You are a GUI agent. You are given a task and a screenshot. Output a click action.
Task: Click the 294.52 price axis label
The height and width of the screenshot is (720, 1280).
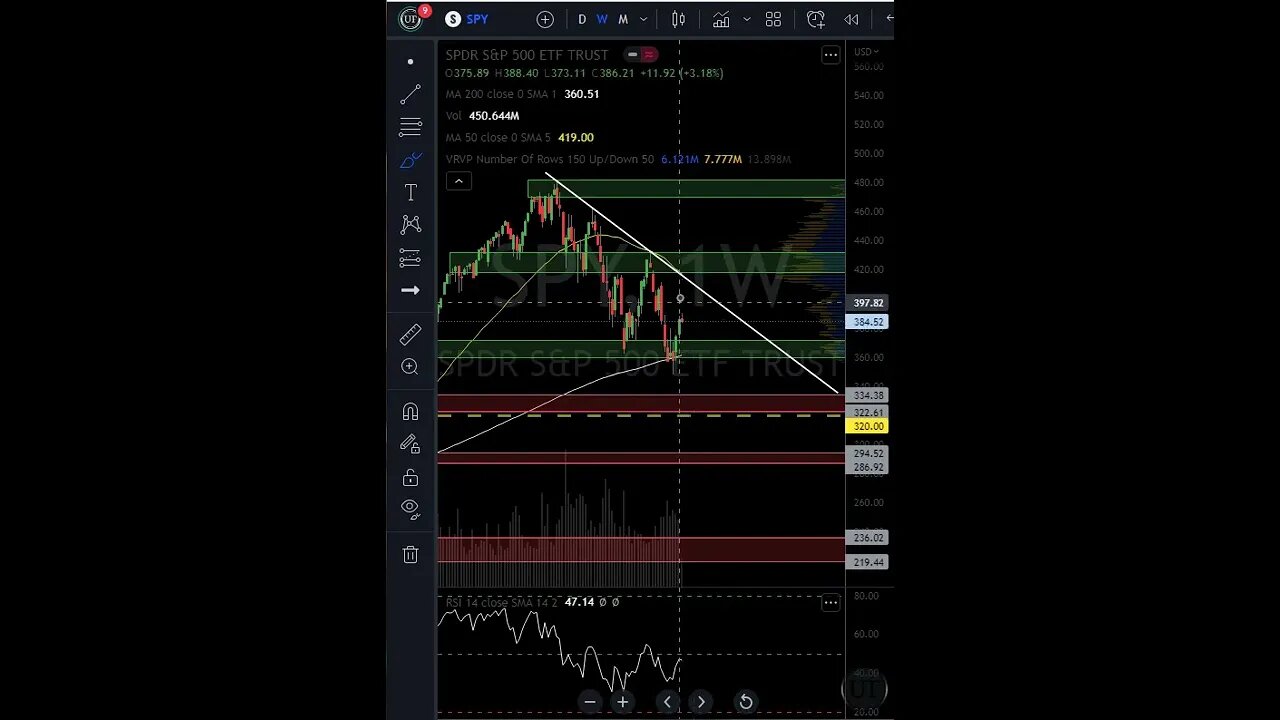867,454
